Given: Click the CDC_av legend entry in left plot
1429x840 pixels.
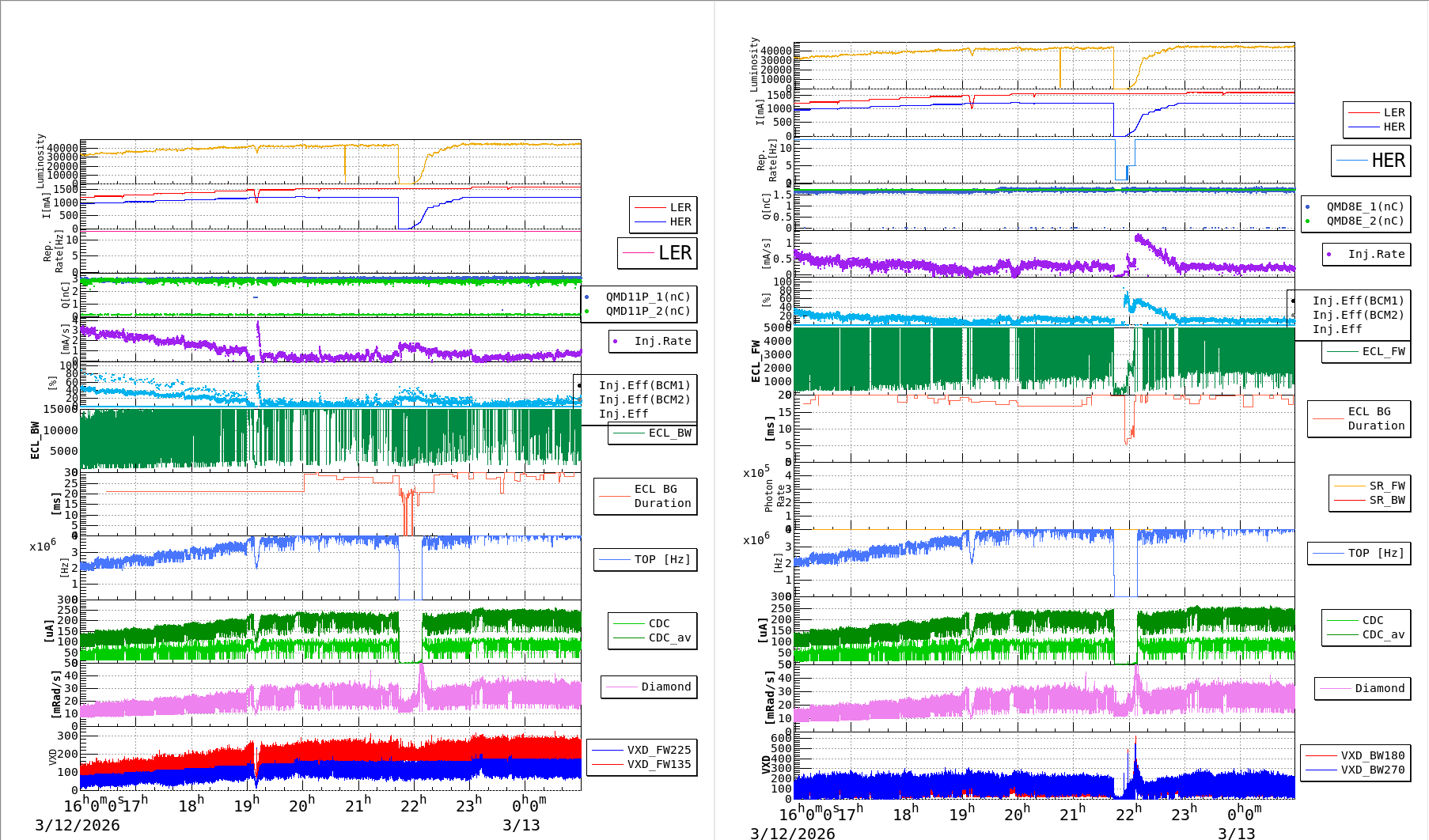Looking at the screenshot, I should (x=669, y=638).
